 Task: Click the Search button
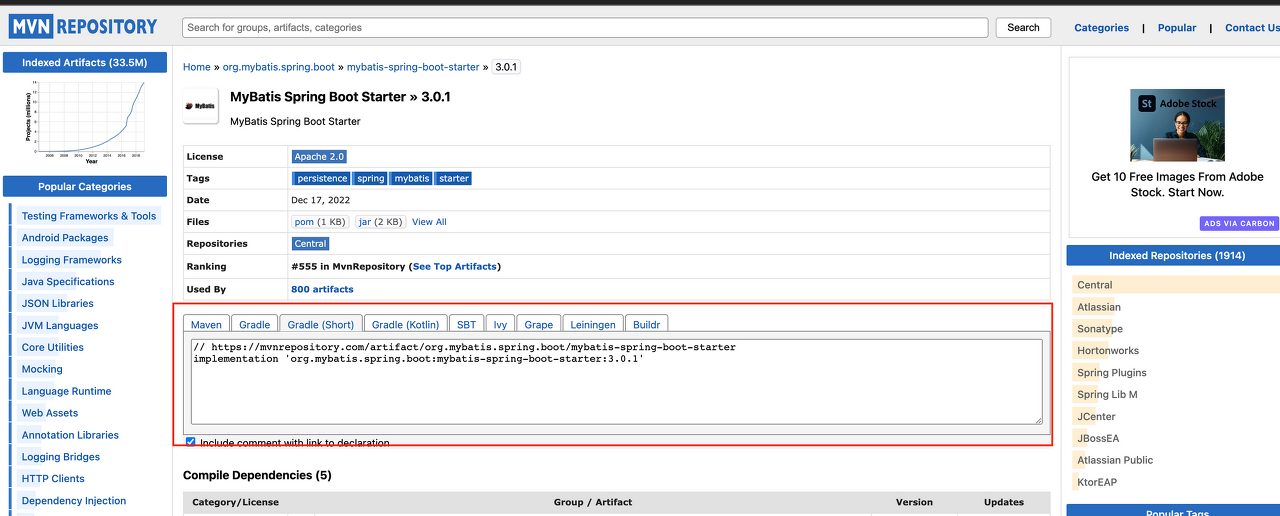pyautogui.click(x=1023, y=28)
